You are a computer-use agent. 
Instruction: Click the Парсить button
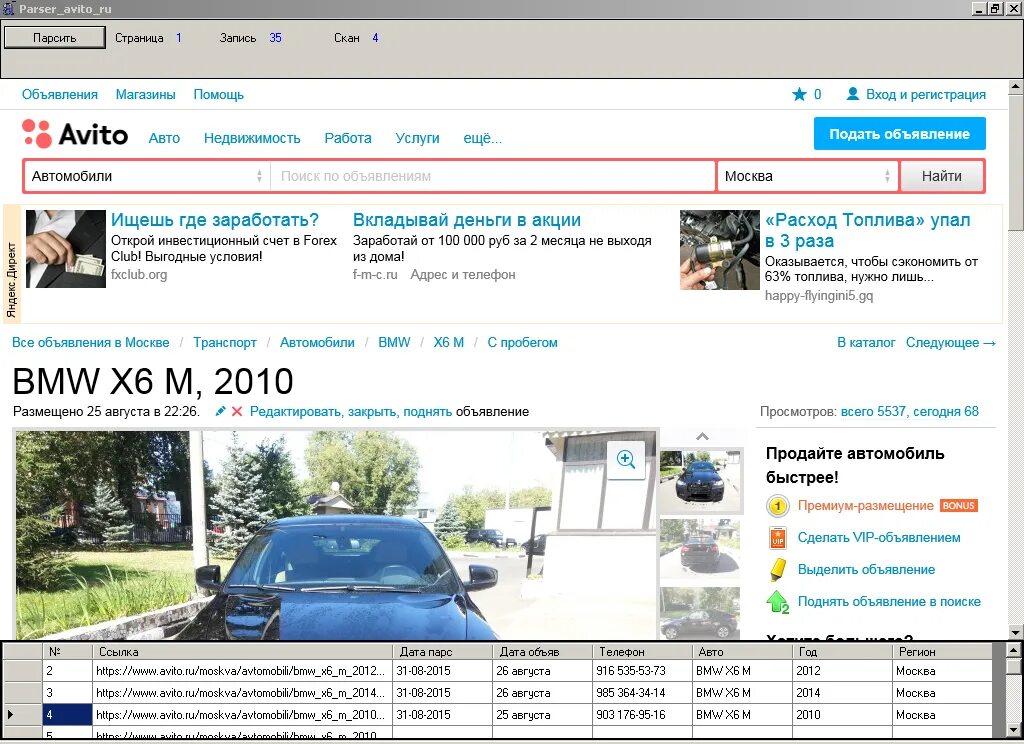55,38
